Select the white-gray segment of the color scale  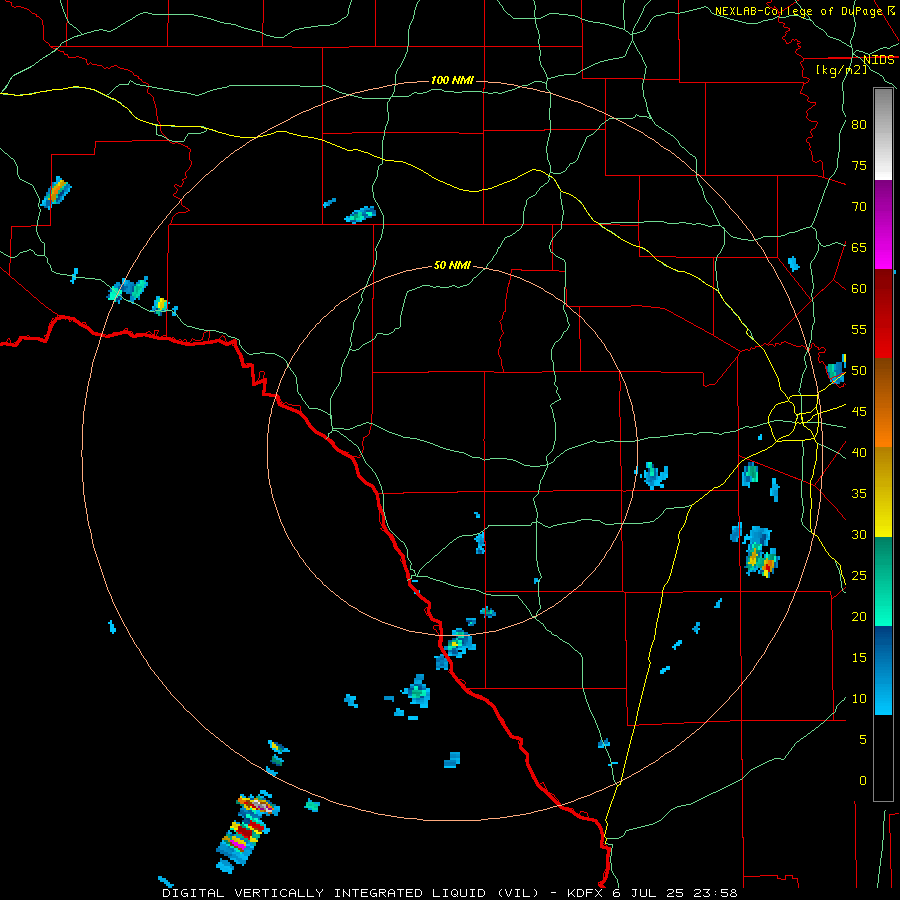pyautogui.click(x=883, y=134)
